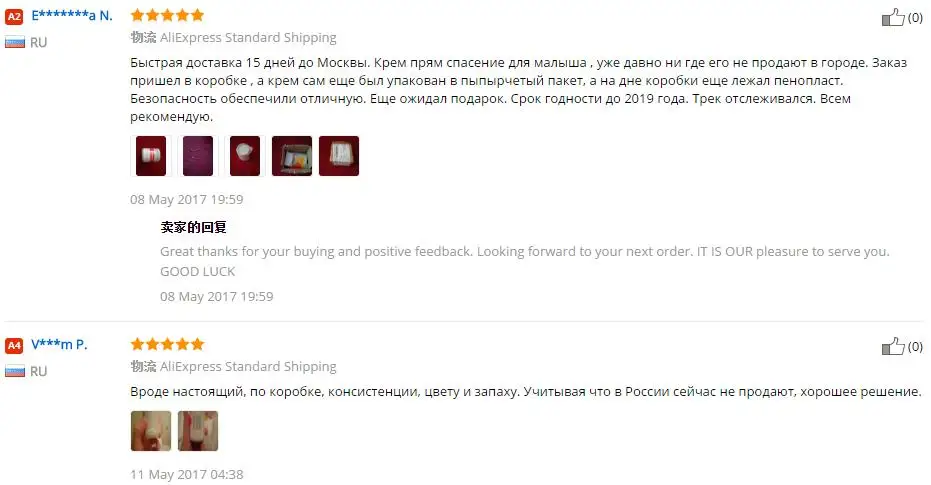The height and width of the screenshot is (485, 931).
Task: Open first photo in V***m P. review
Action: click(151, 430)
